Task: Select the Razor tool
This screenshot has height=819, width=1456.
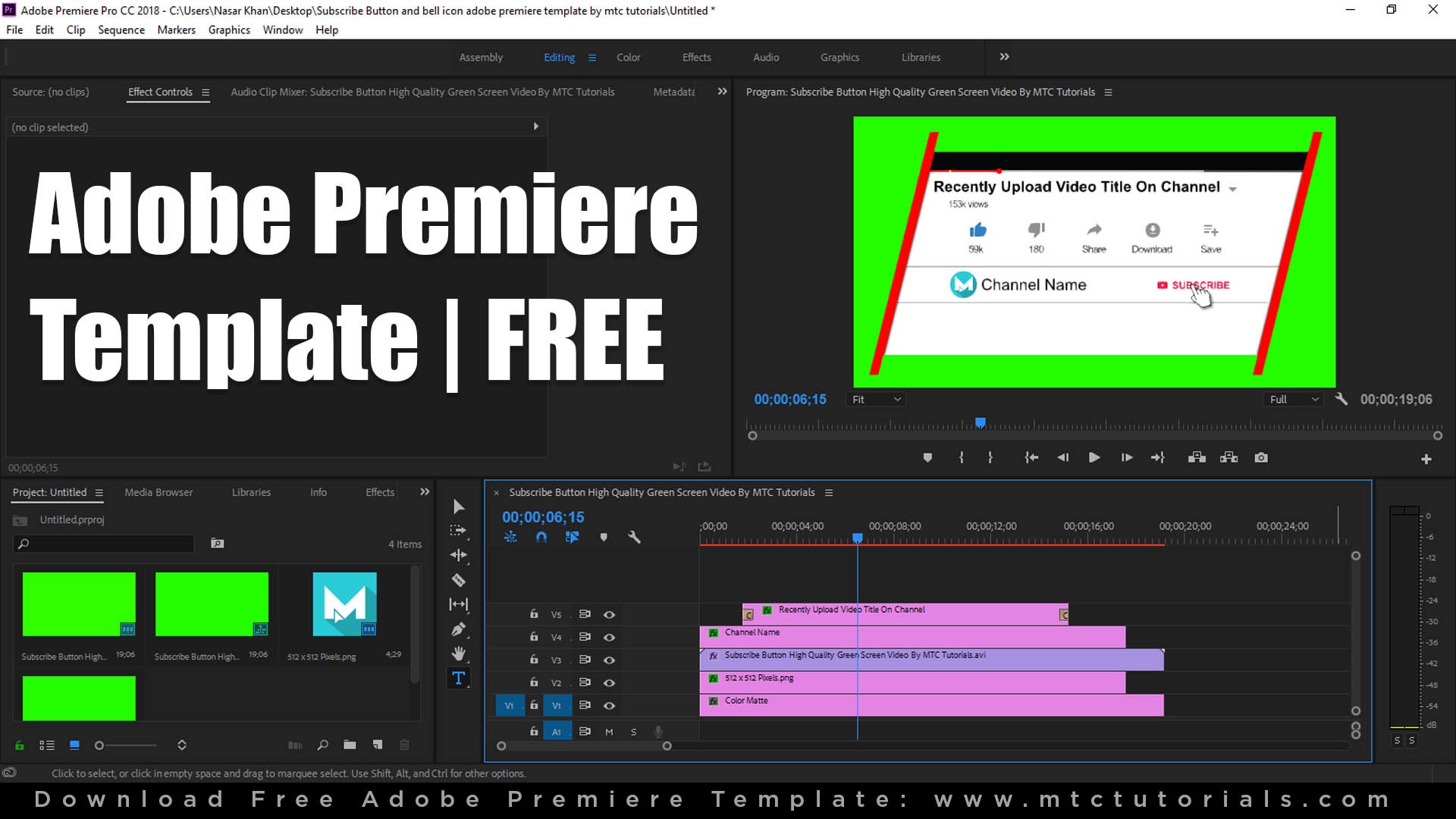Action: (459, 579)
